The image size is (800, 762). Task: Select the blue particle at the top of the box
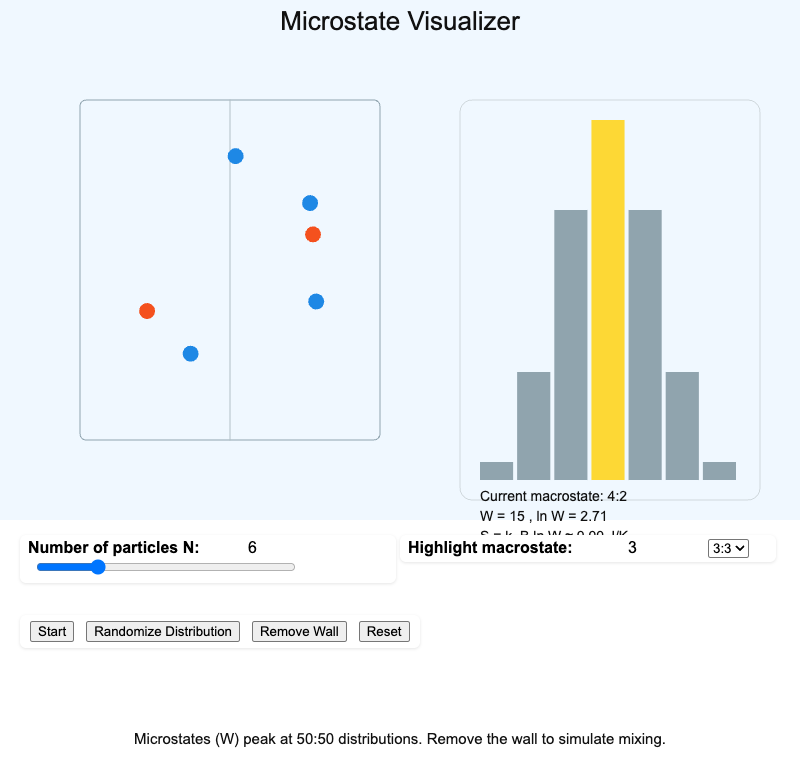tap(236, 156)
